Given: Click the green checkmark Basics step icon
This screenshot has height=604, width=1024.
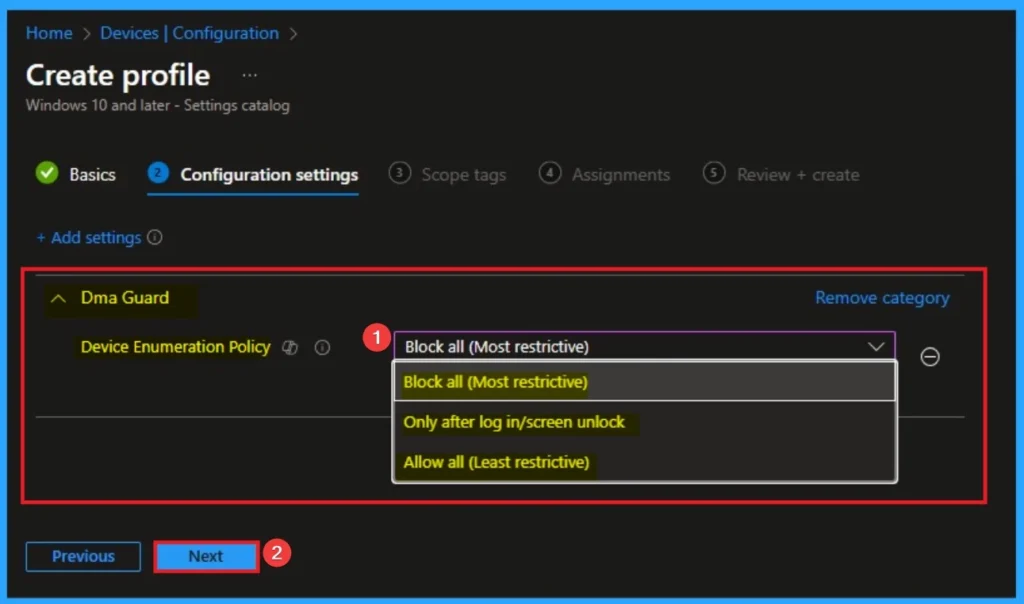Looking at the screenshot, I should 47,174.
